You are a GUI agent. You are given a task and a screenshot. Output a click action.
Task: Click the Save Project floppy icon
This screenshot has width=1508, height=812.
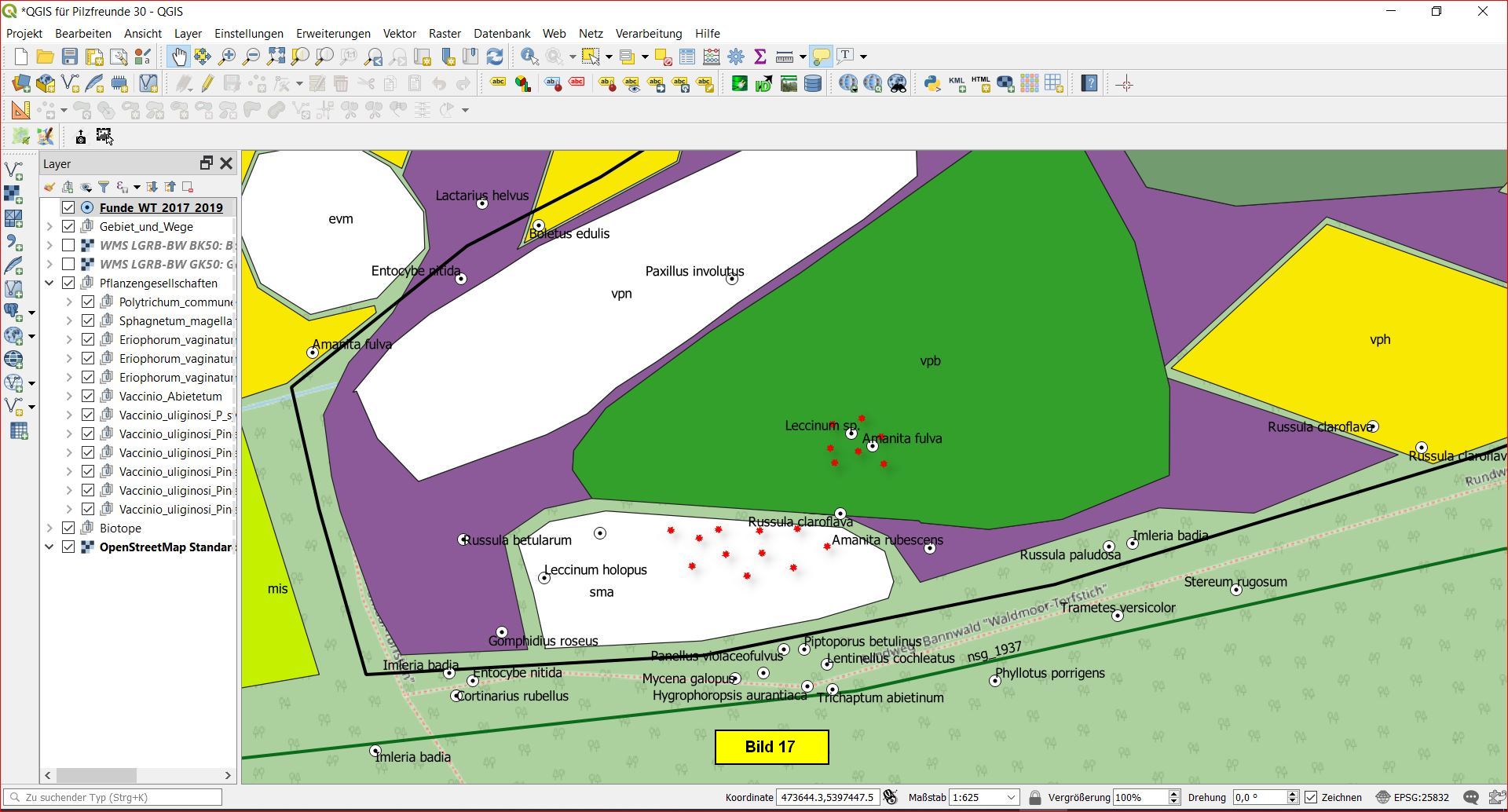point(70,57)
